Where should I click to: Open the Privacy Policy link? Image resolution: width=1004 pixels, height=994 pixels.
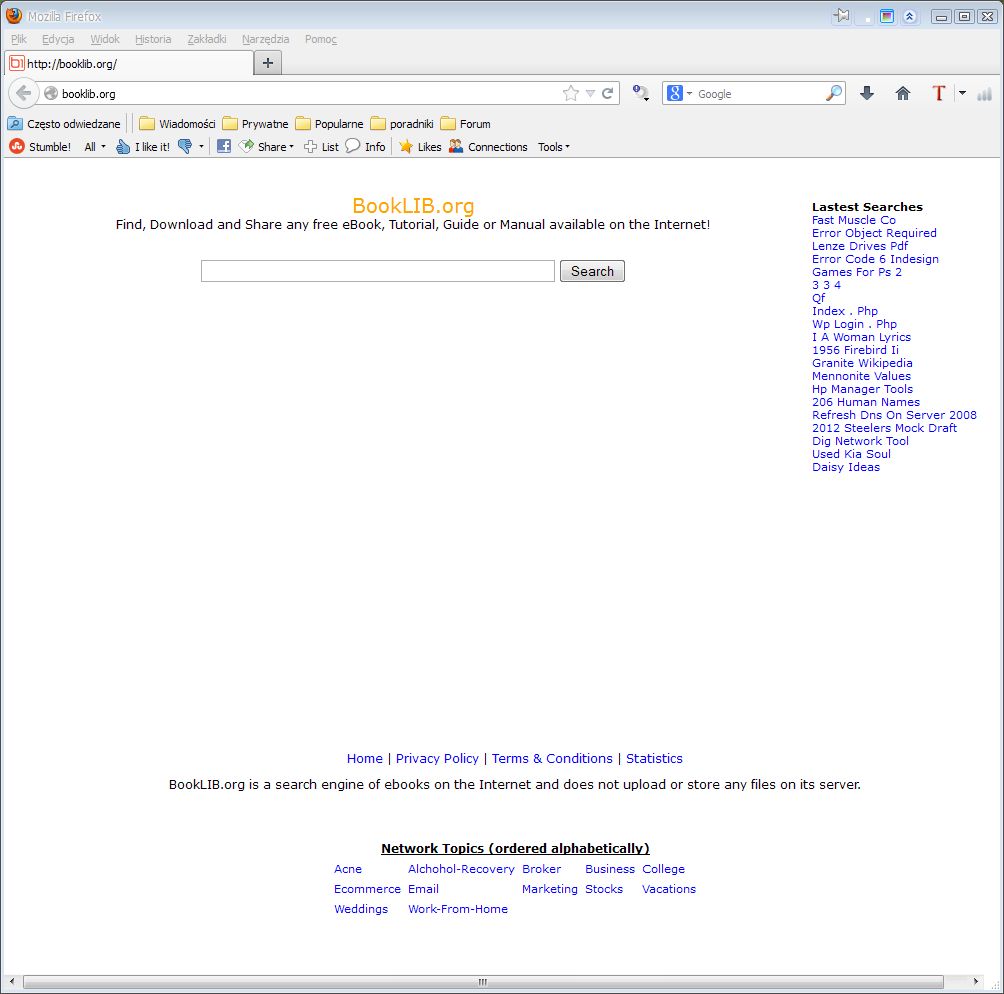(437, 759)
